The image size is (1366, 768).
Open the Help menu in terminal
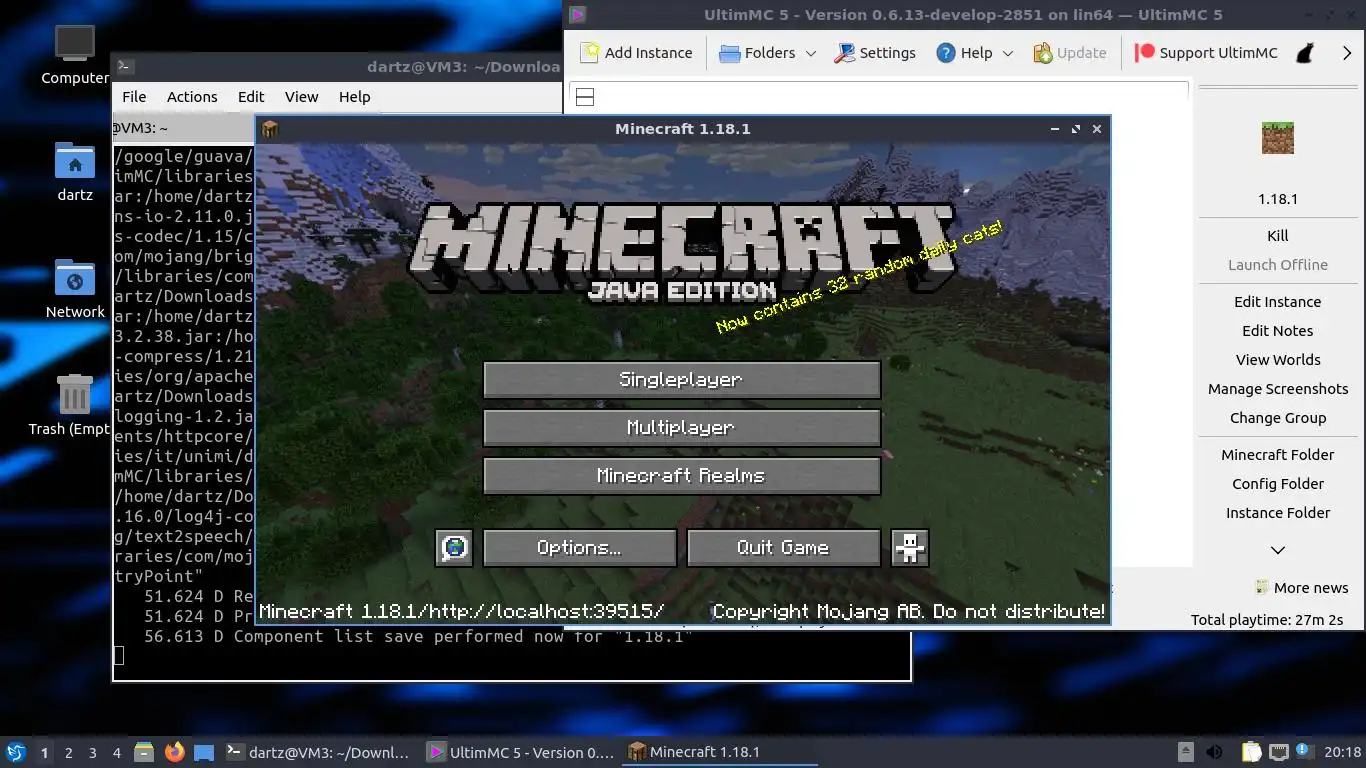click(x=354, y=97)
